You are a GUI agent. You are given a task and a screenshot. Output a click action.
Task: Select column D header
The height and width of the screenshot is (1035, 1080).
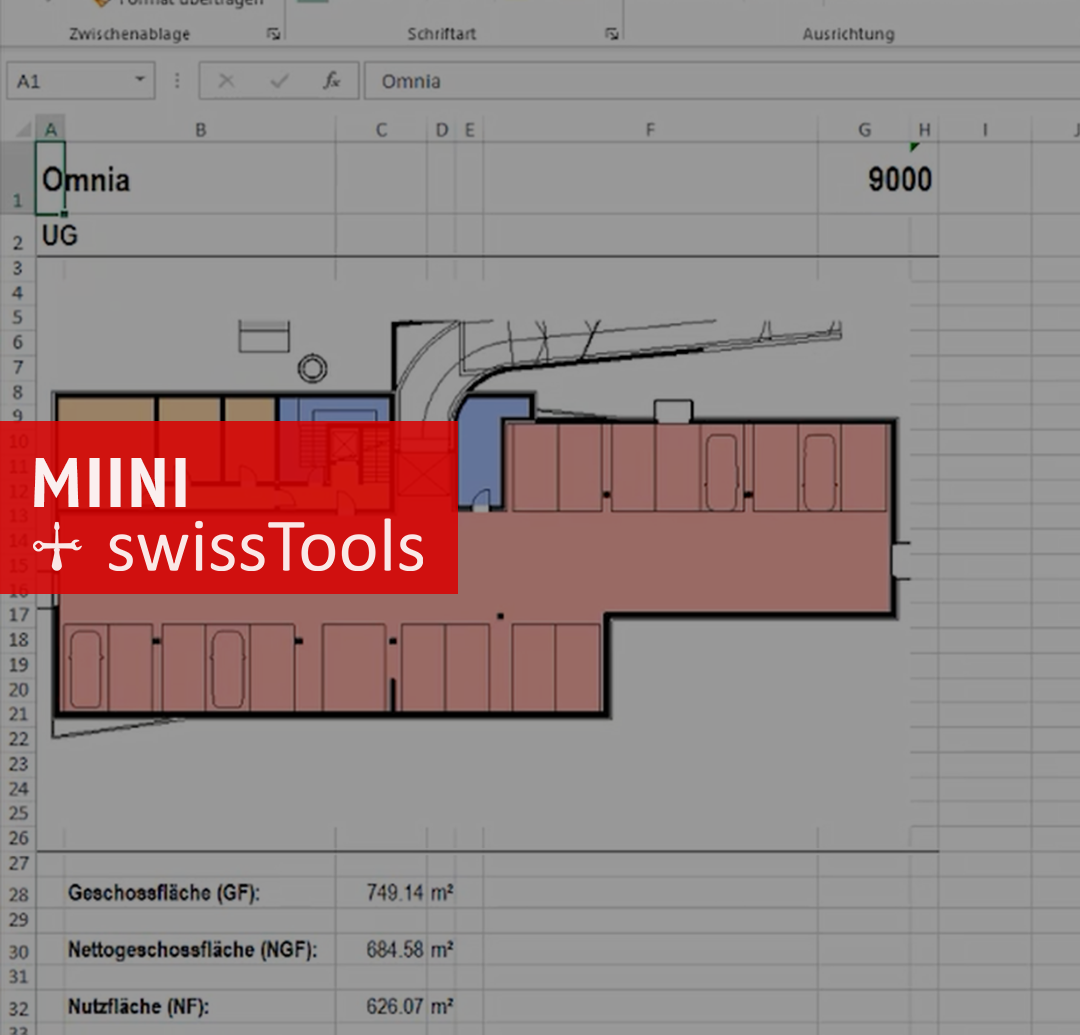(x=442, y=129)
